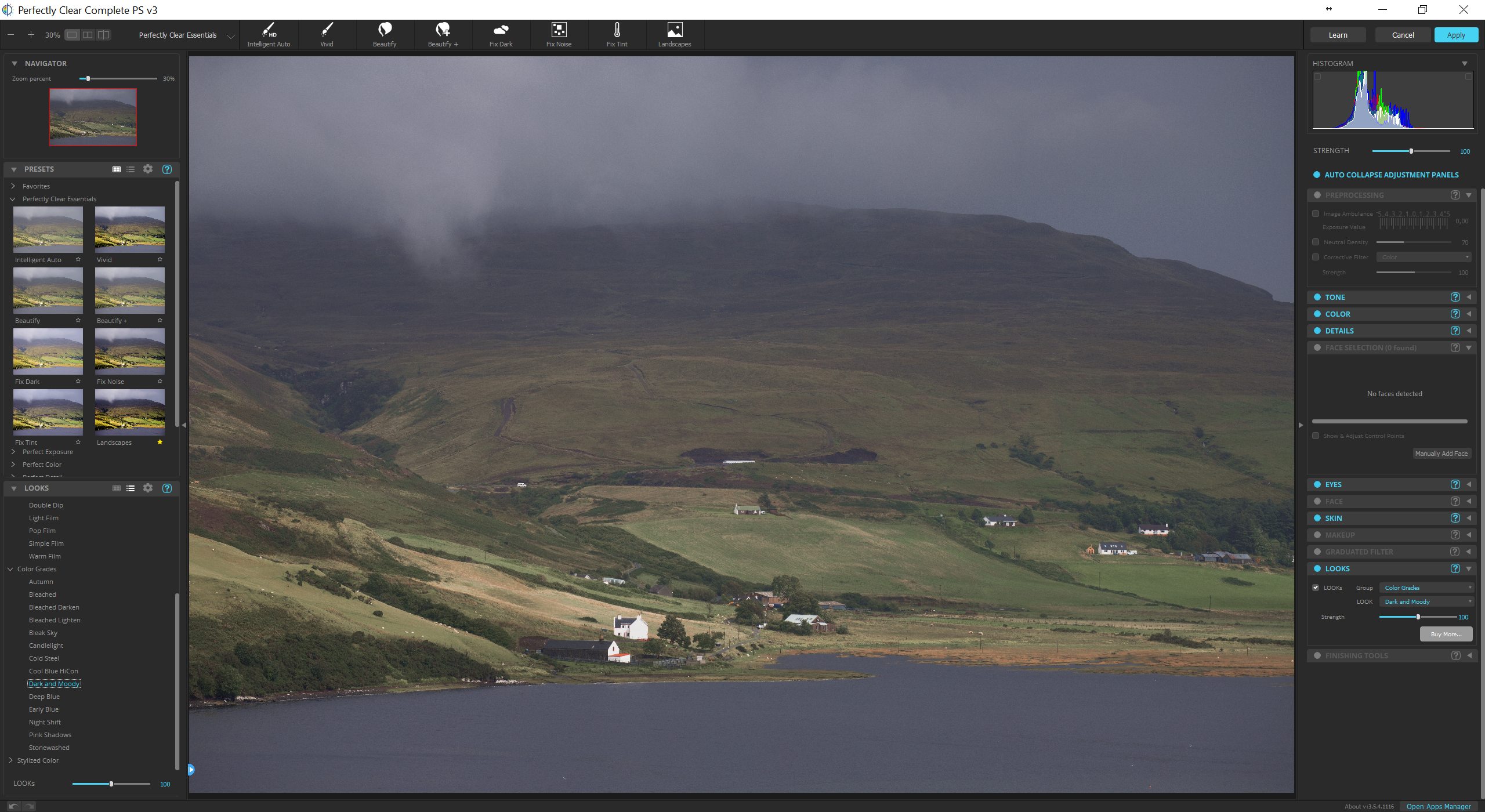Select the Autumn look

pyautogui.click(x=41, y=582)
